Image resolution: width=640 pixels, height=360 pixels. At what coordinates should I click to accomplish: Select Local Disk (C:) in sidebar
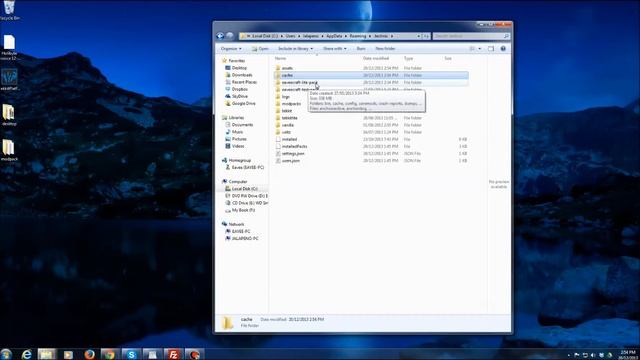point(244,189)
